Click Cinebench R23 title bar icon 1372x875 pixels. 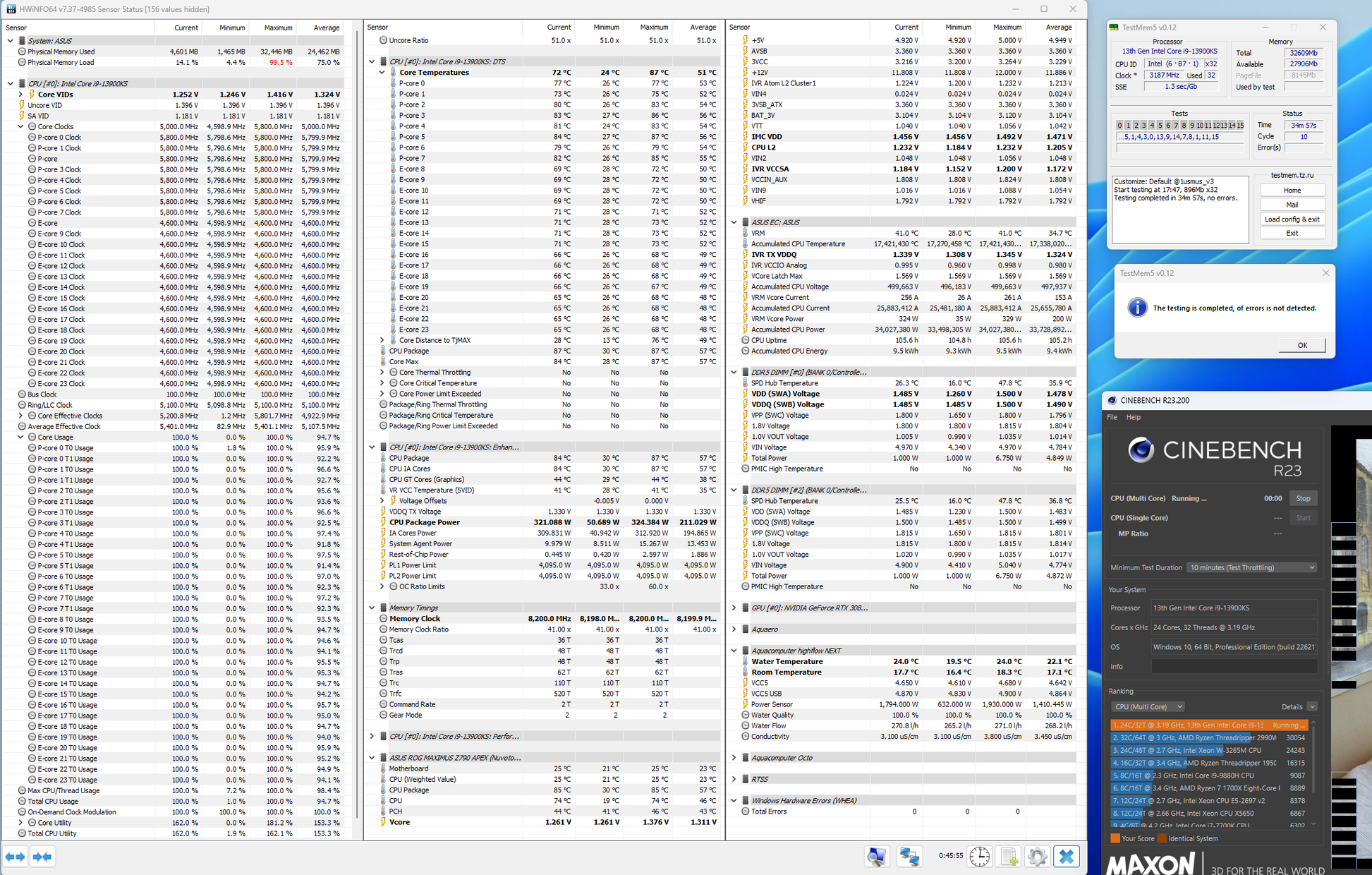coord(1112,400)
